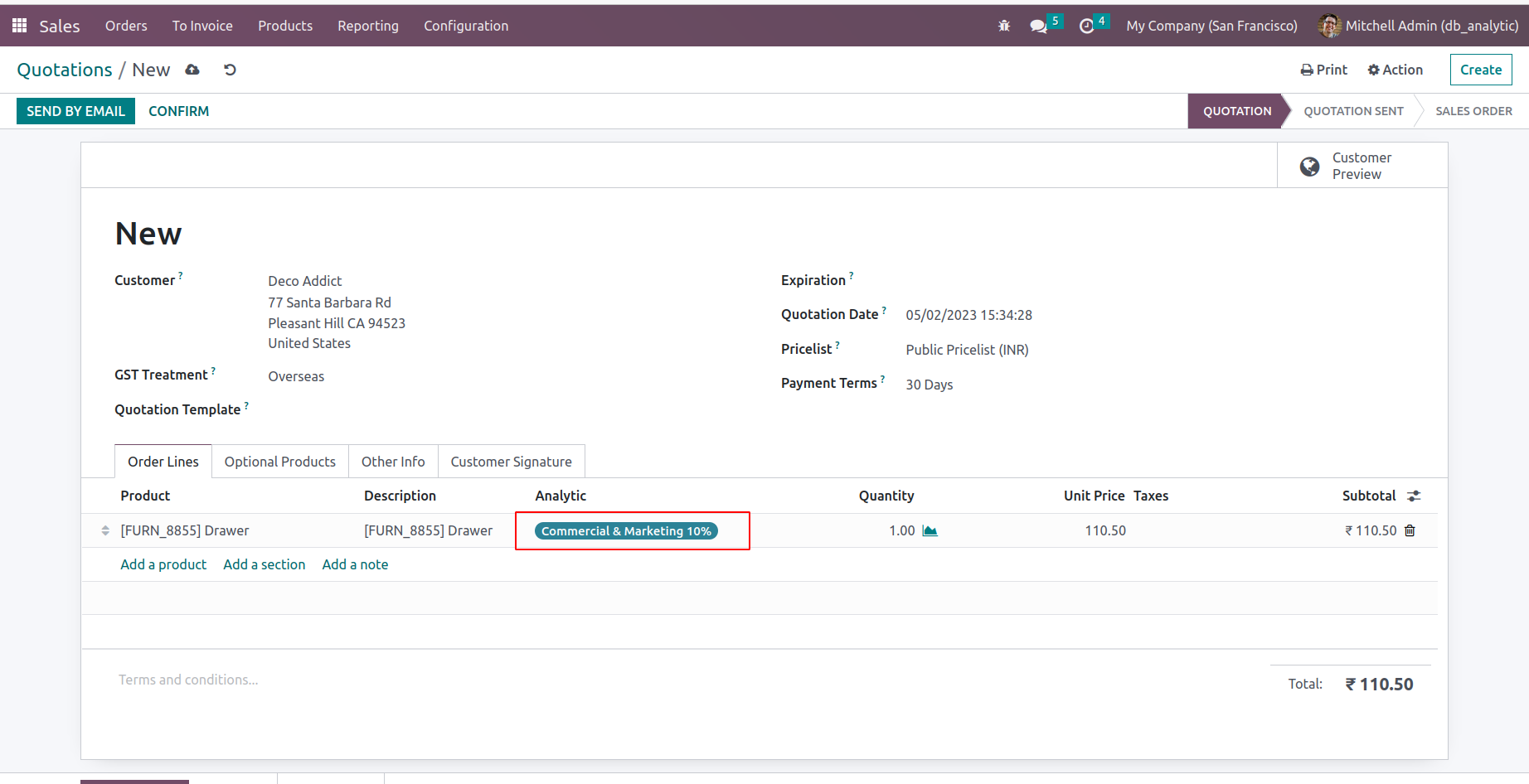Click the Send by Email button
The height and width of the screenshot is (784, 1529).
(75, 111)
